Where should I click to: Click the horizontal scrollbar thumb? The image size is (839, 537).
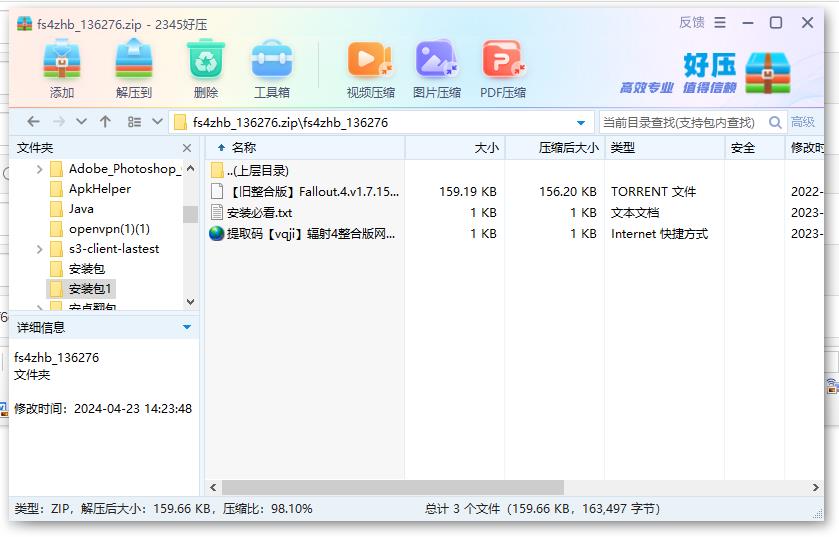pos(393,487)
